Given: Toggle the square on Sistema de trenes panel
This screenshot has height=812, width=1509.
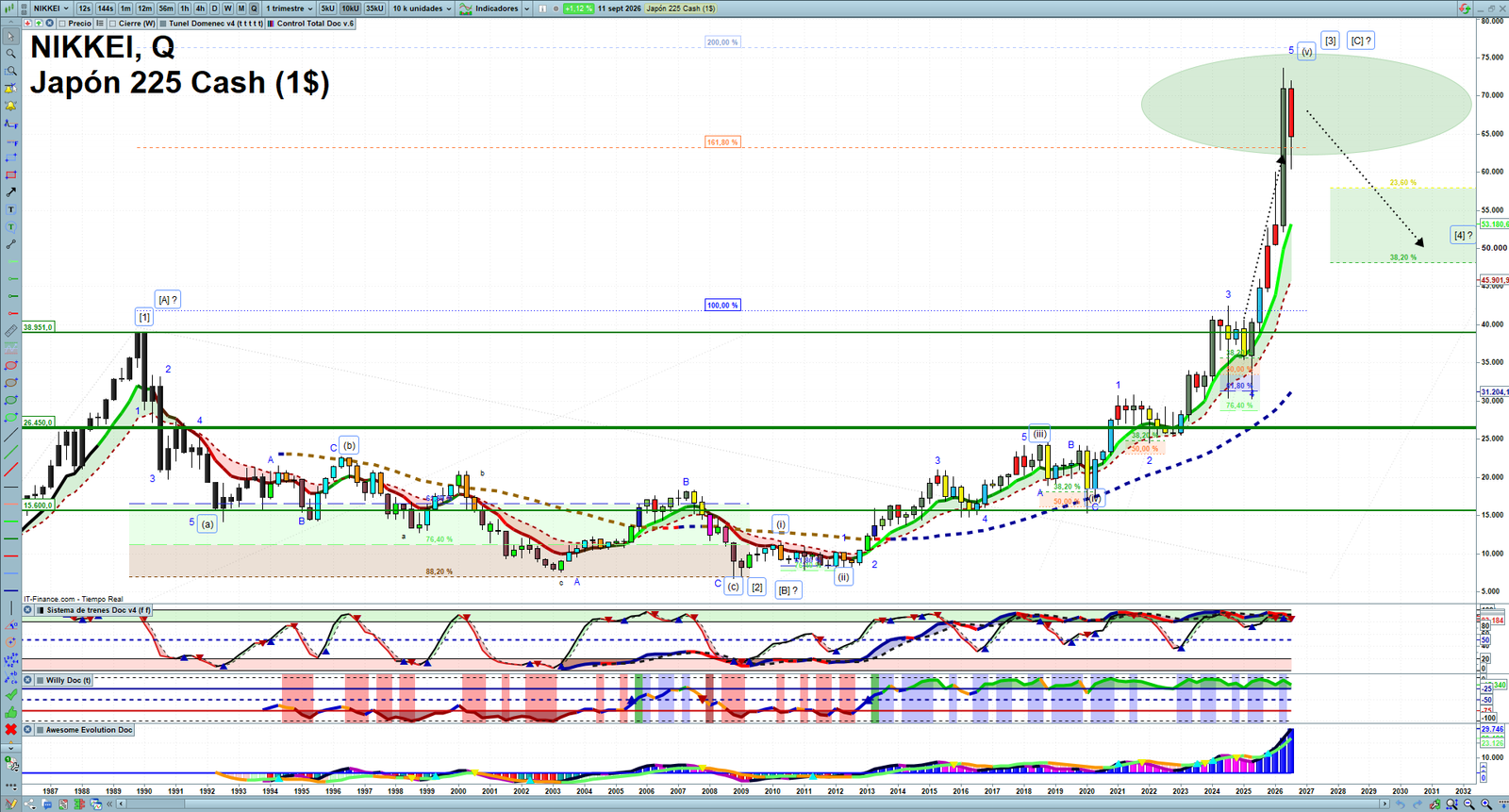Looking at the screenshot, I should pyautogui.click(x=40, y=610).
